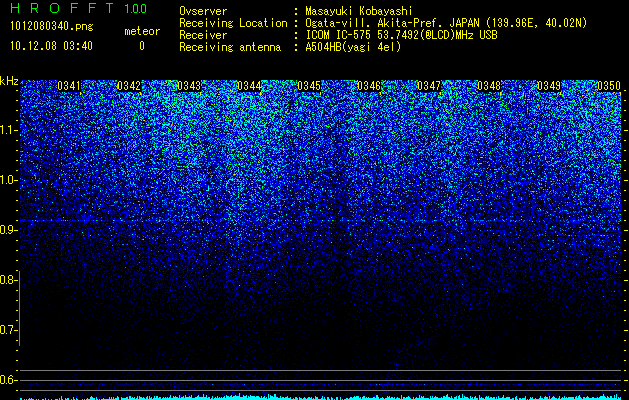Click the observer name Masayuki Kobayashi
Screen dimensions: 629x400
click(x=359, y=11)
